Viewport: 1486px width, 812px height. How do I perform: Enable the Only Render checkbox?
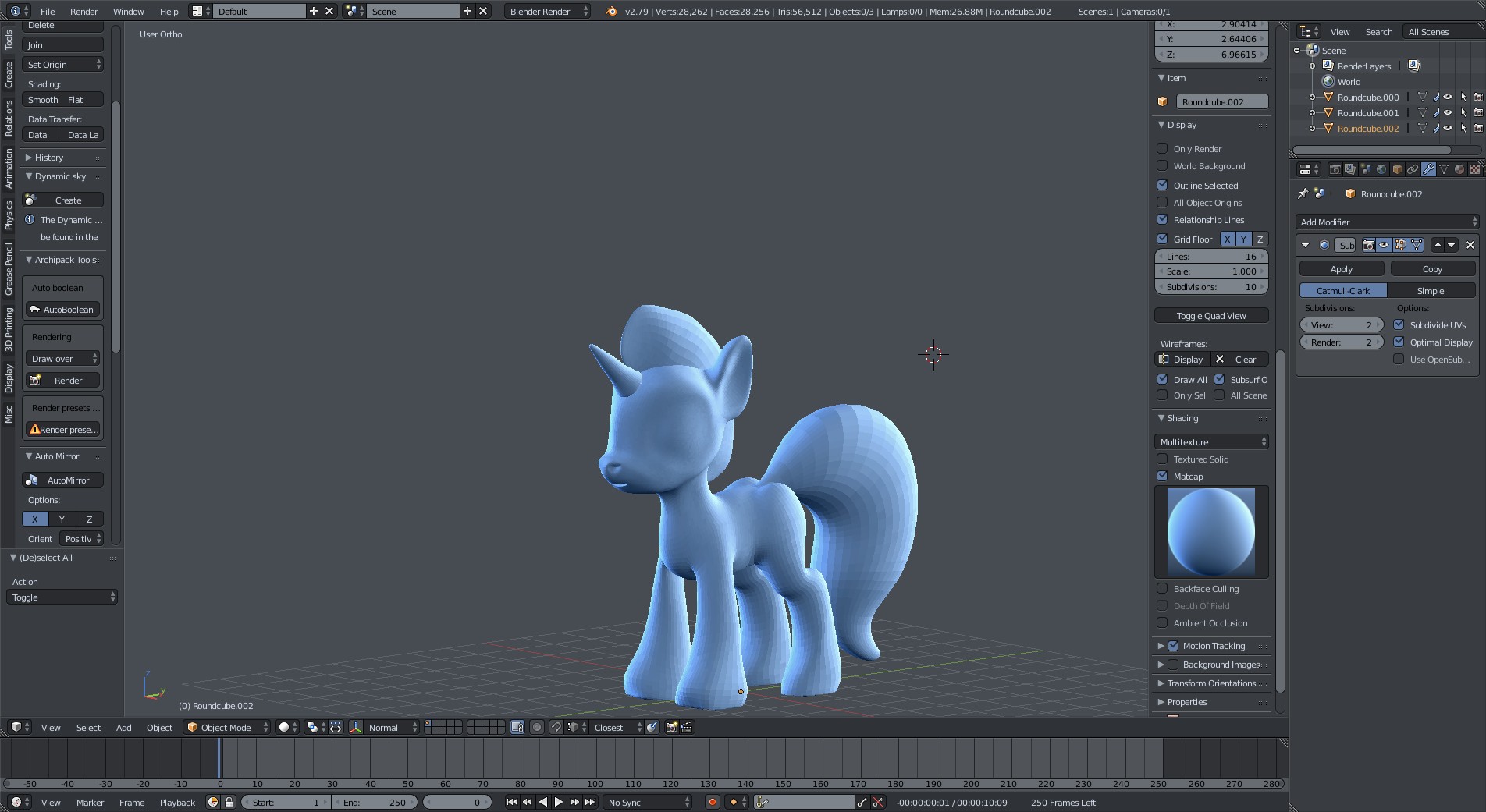(x=1162, y=148)
